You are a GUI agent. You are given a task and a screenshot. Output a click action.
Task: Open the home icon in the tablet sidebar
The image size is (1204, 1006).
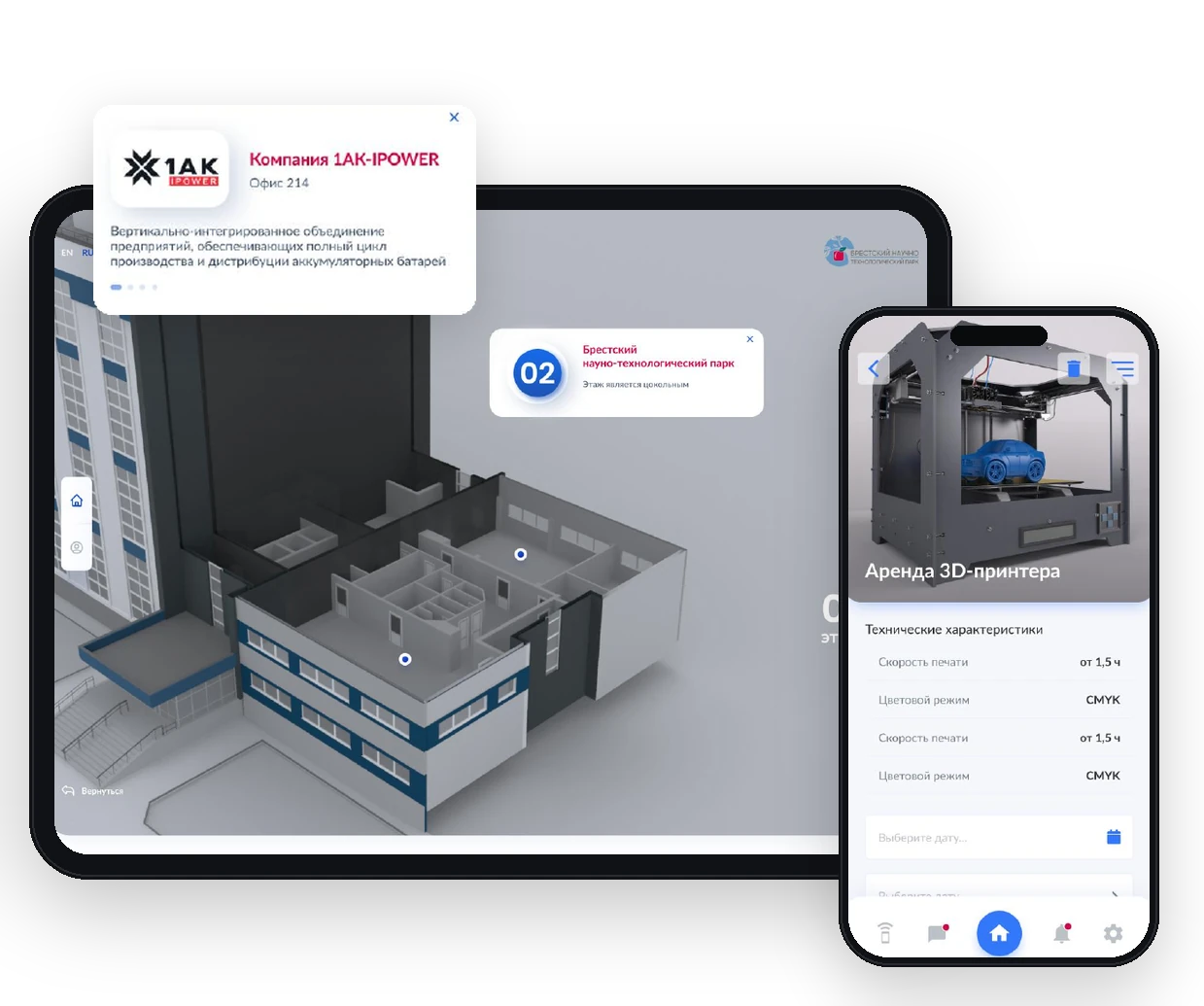click(77, 501)
